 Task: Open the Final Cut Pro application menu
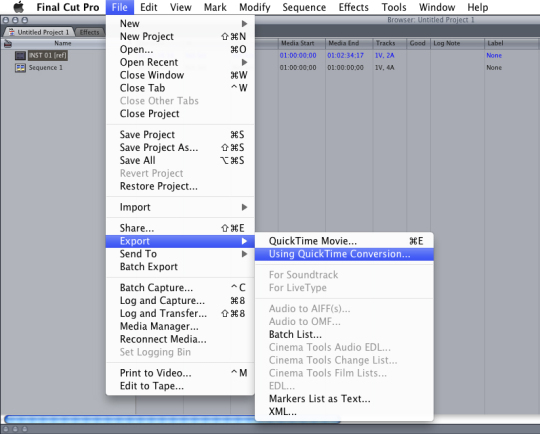click(x=68, y=7)
